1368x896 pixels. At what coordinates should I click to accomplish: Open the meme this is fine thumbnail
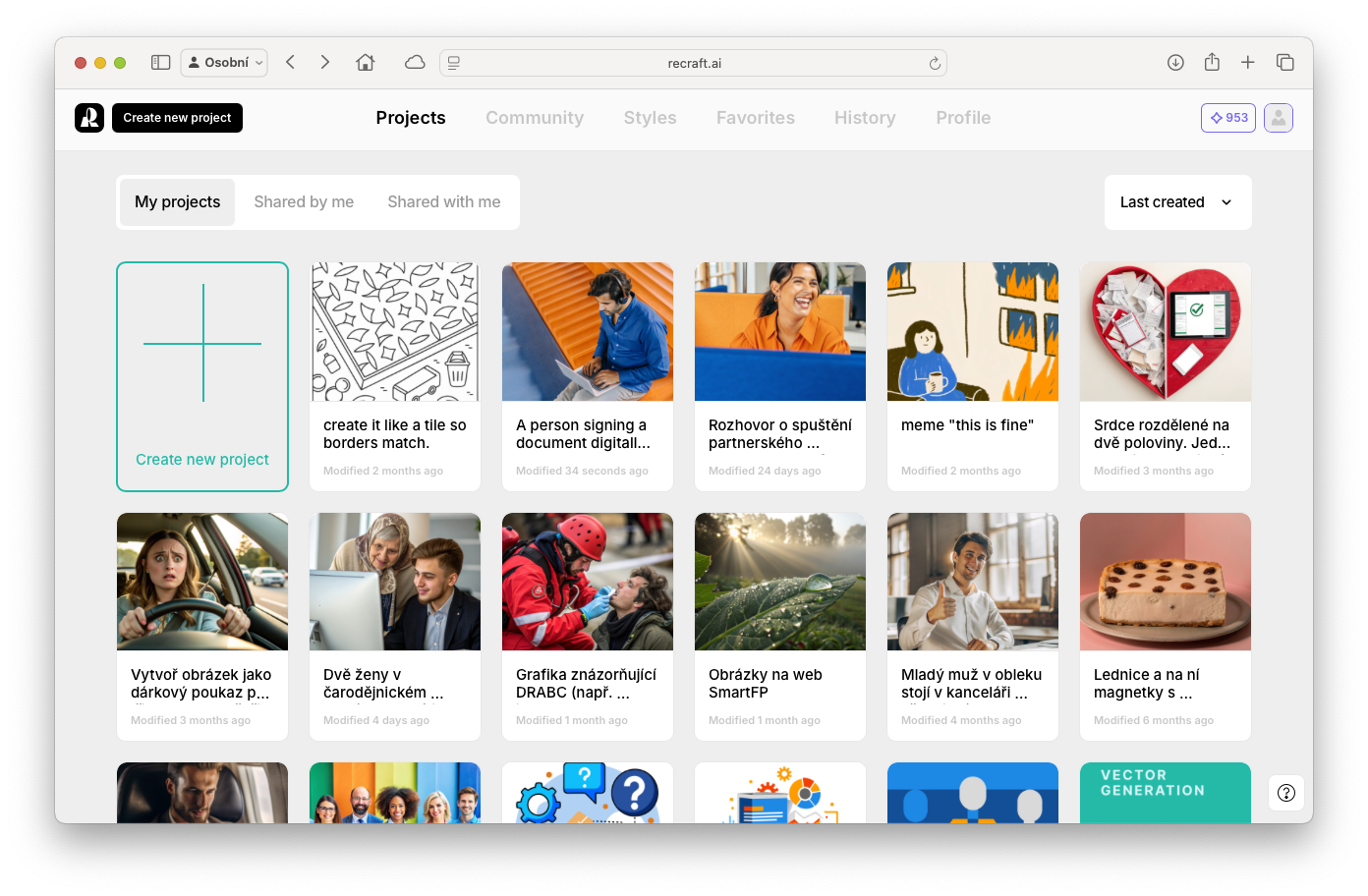point(973,331)
